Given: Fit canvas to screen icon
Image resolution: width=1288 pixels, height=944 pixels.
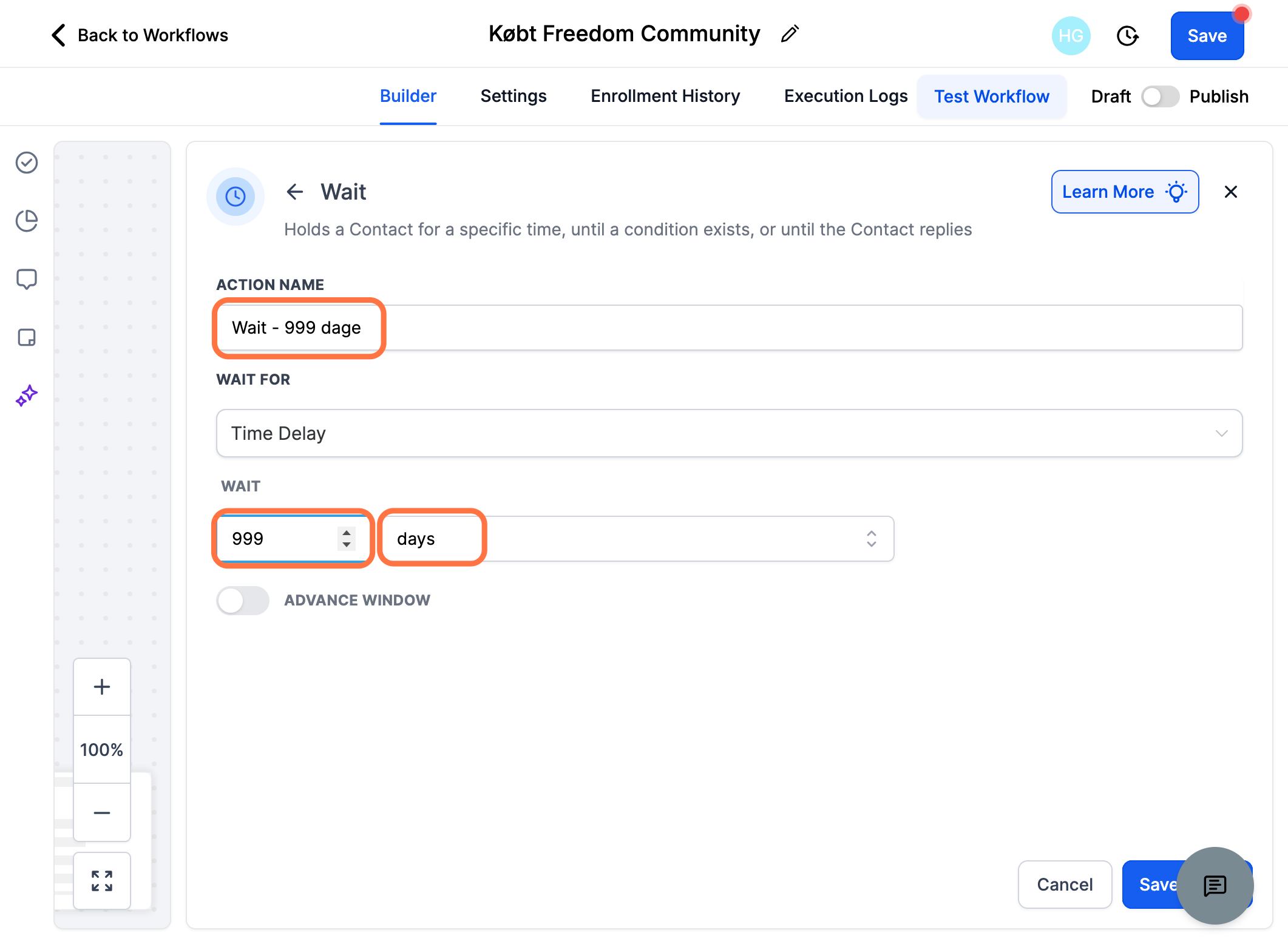Looking at the screenshot, I should (x=102, y=881).
